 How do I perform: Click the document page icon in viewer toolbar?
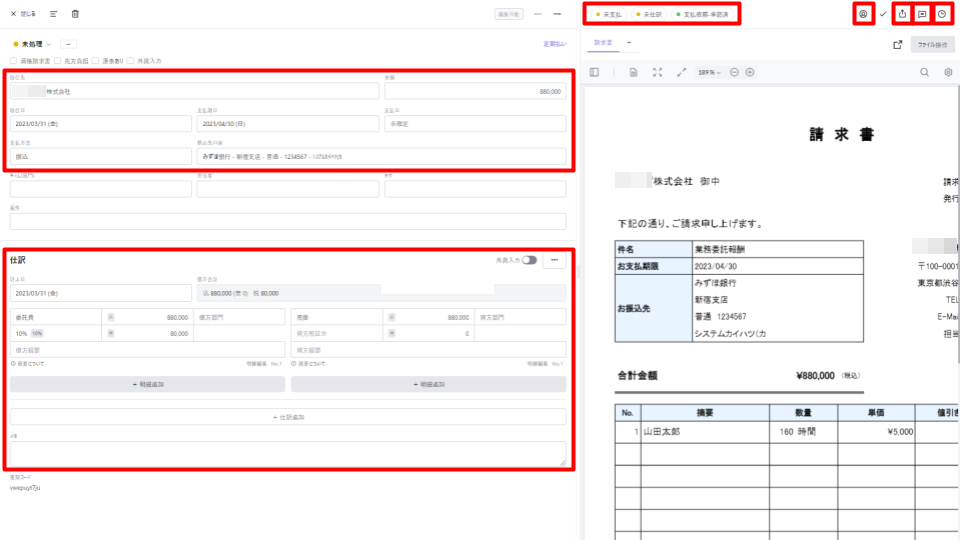pos(633,72)
